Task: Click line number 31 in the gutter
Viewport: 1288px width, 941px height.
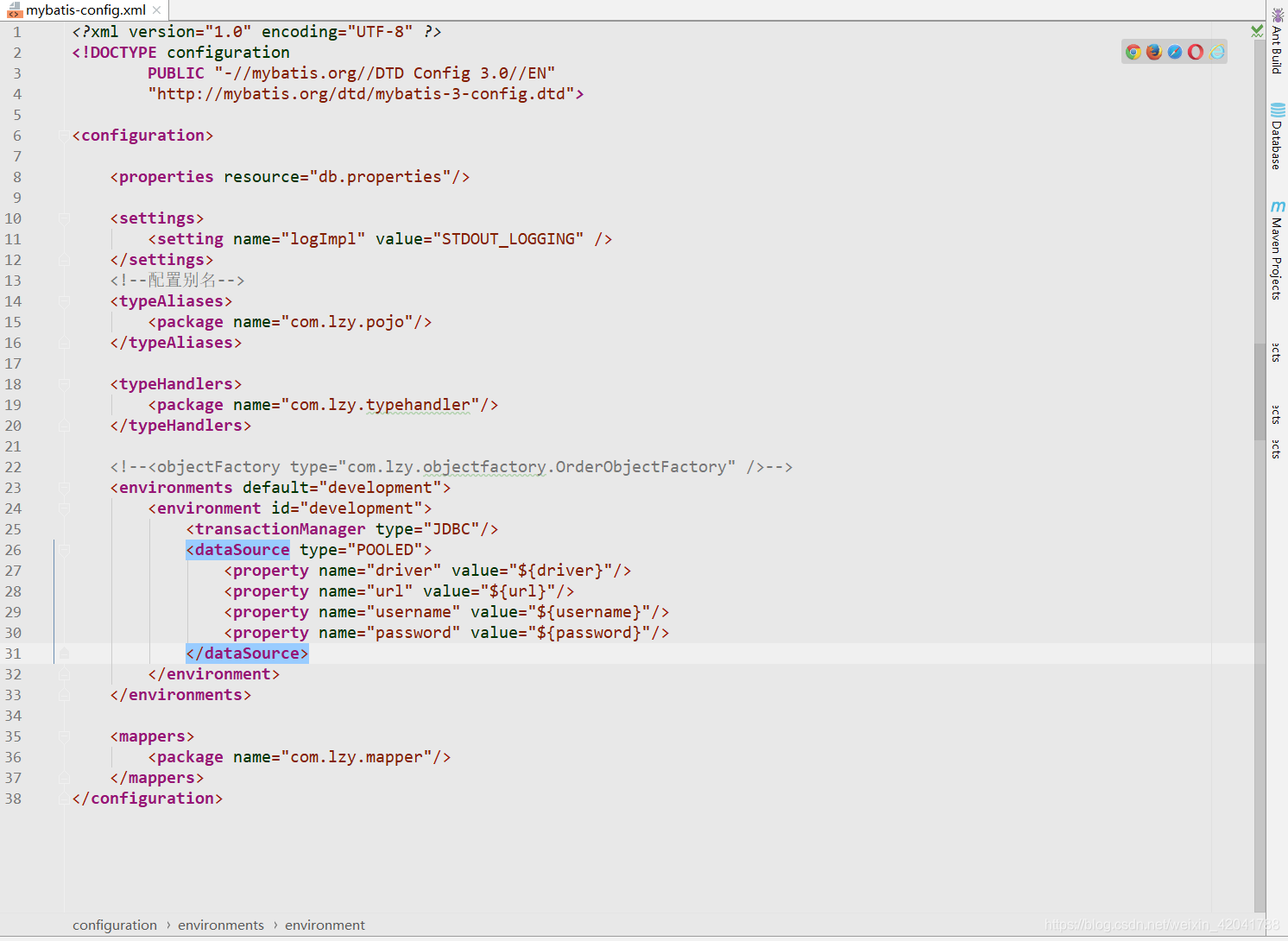Action: click(x=13, y=654)
